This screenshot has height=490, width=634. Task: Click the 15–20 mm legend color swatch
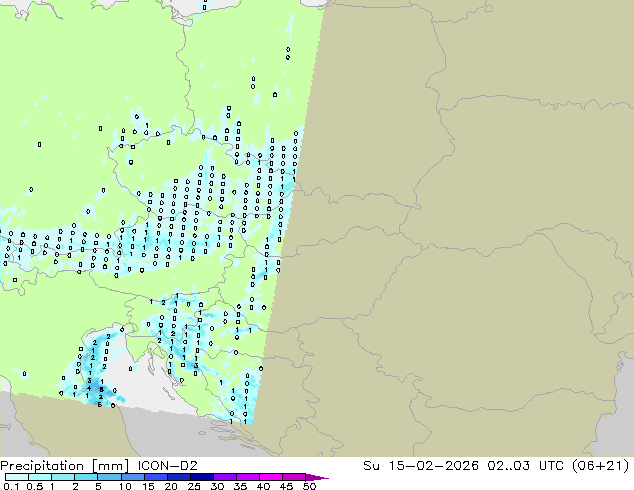click(x=155, y=477)
